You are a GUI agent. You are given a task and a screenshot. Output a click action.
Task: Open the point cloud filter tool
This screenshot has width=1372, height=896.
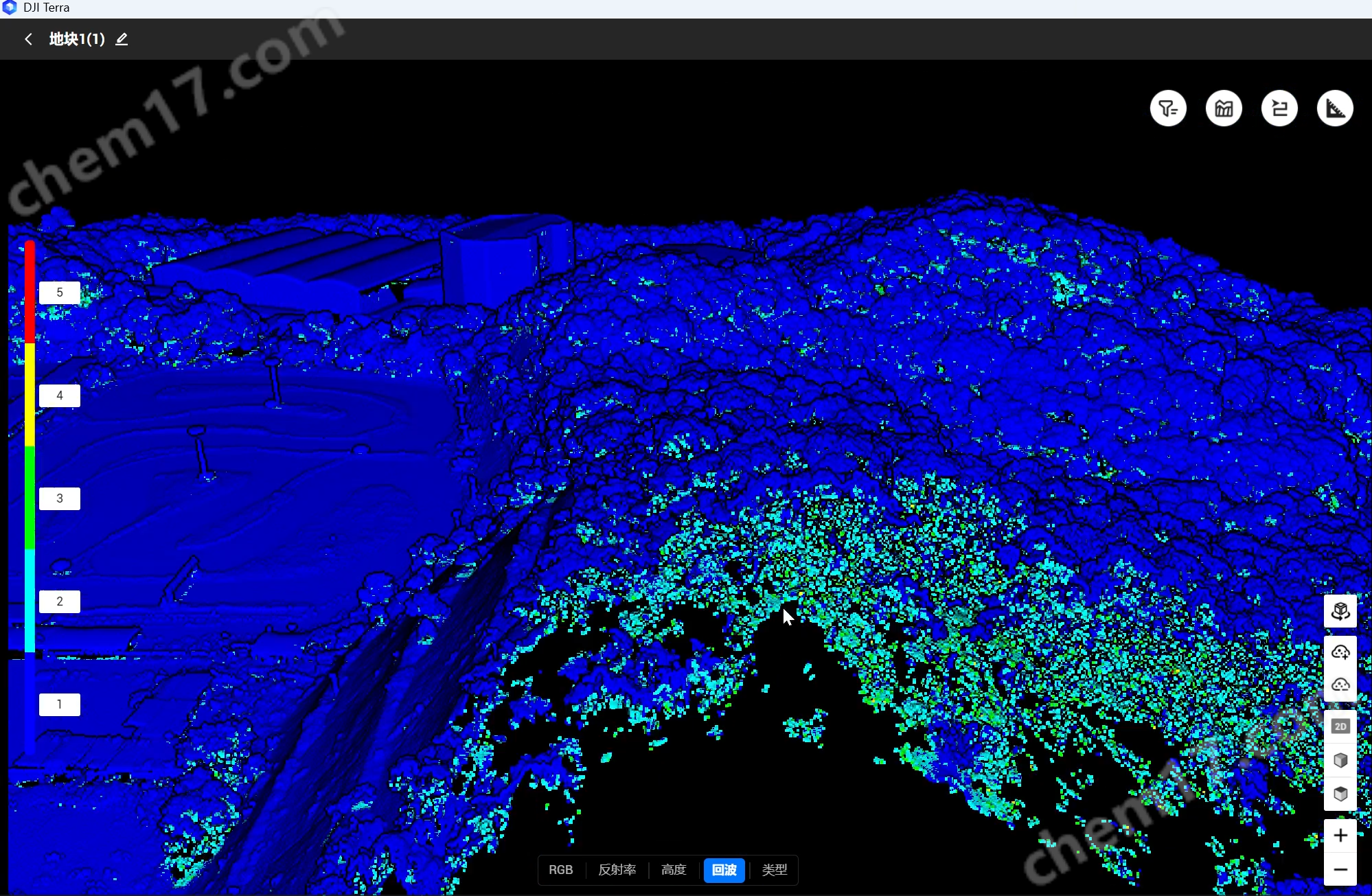(x=1168, y=108)
